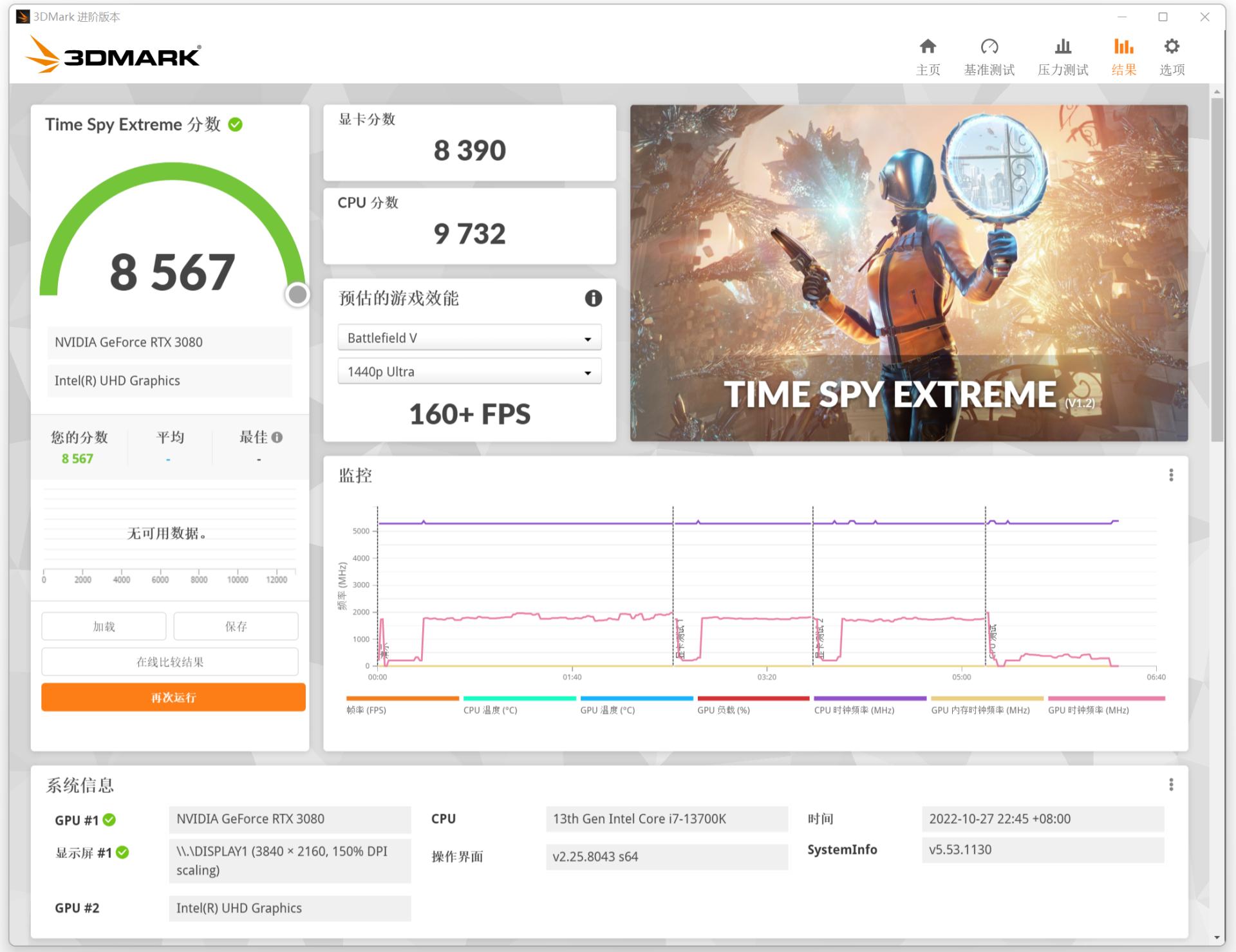The height and width of the screenshot is (952, 1236).
Task: Open the system info three-dot menu
Action: coord(1171,785)
